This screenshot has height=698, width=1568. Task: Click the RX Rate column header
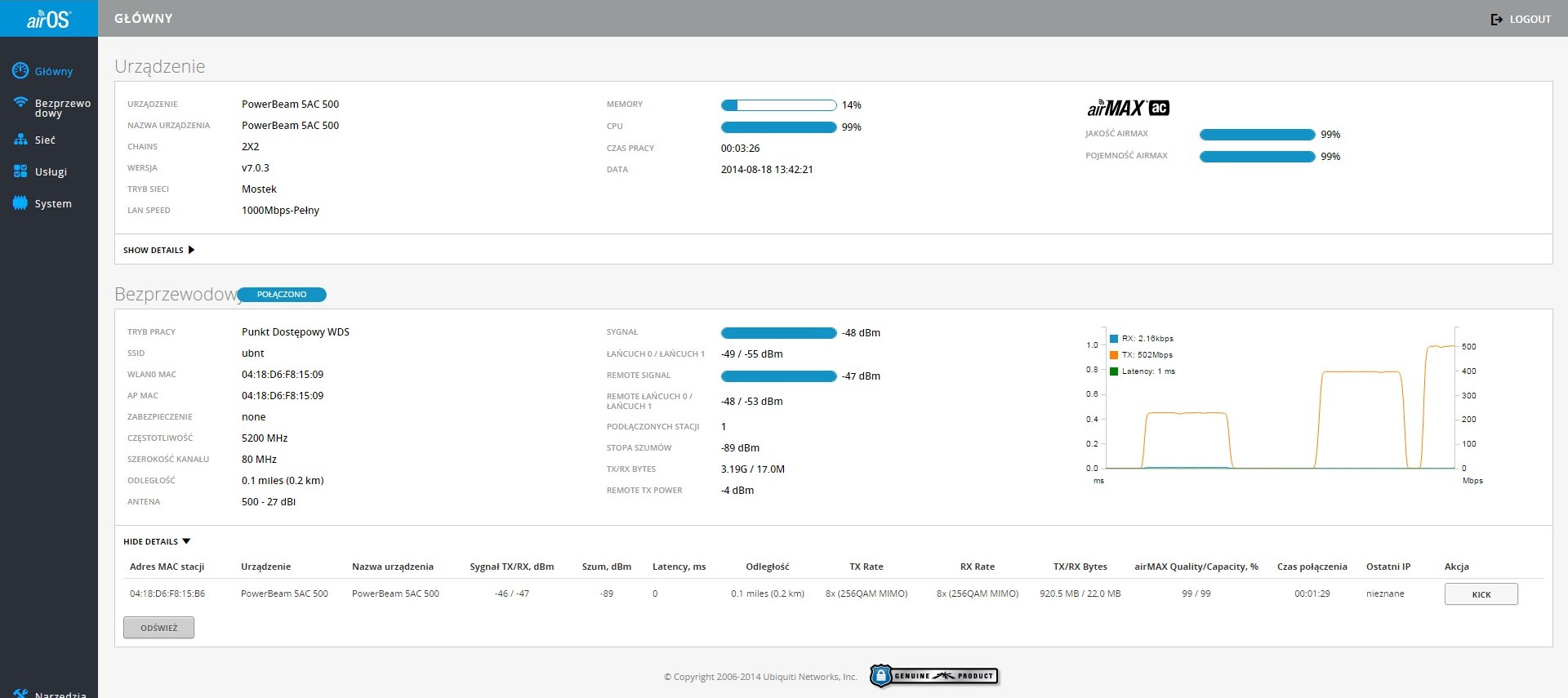point(978,567)
